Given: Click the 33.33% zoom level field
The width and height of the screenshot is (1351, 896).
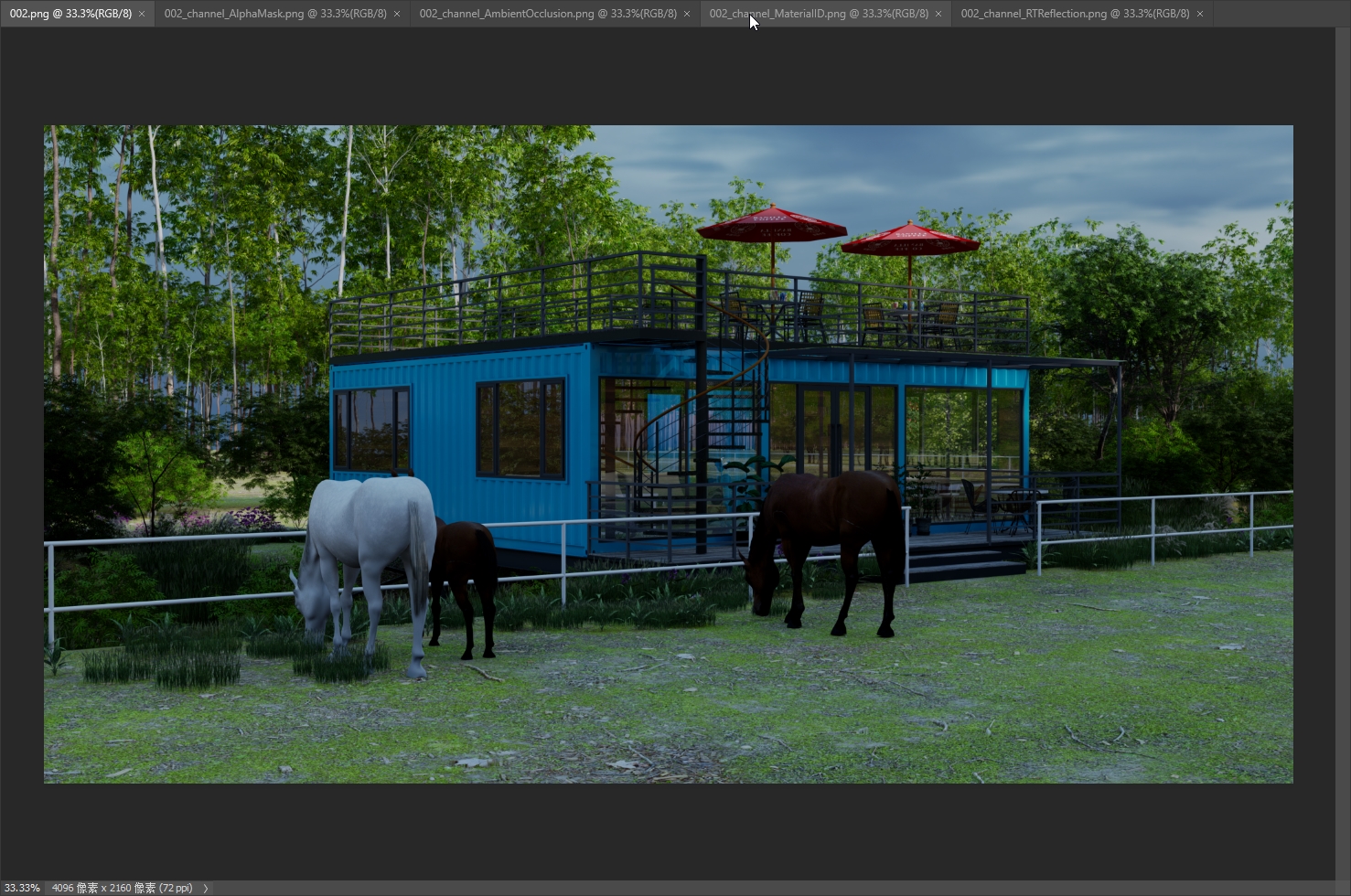Looking at the screenshot, I should [22, 888].
